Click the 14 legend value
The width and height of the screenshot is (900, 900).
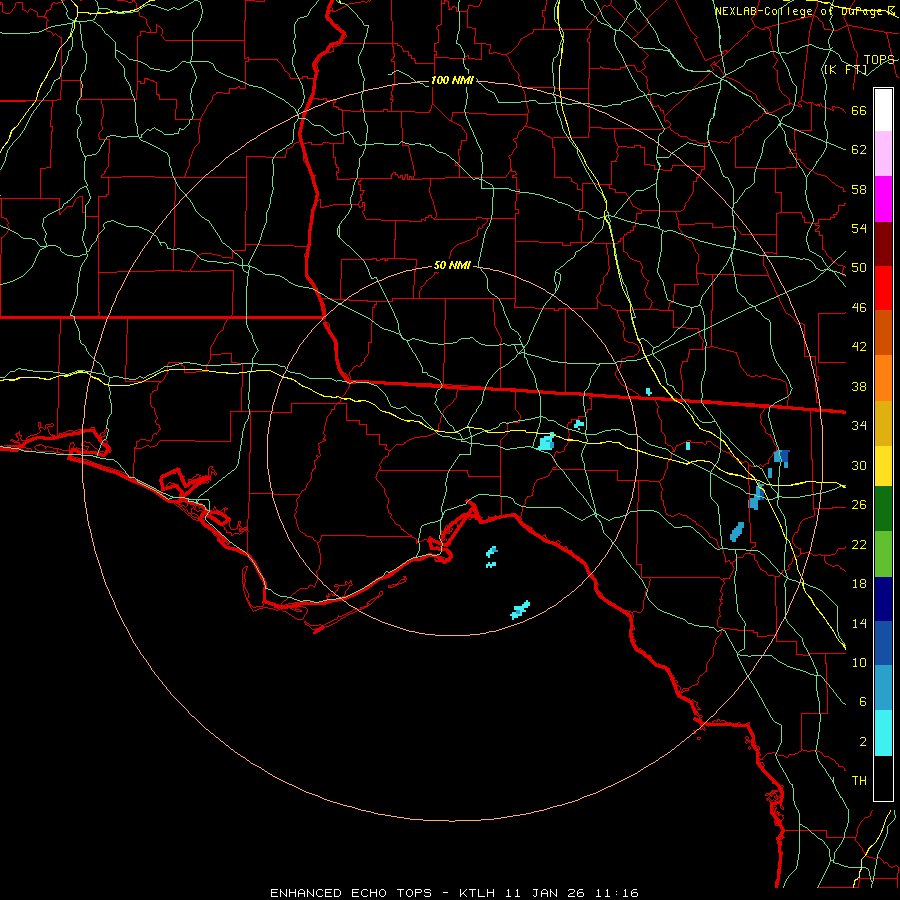tap(859, 623)
